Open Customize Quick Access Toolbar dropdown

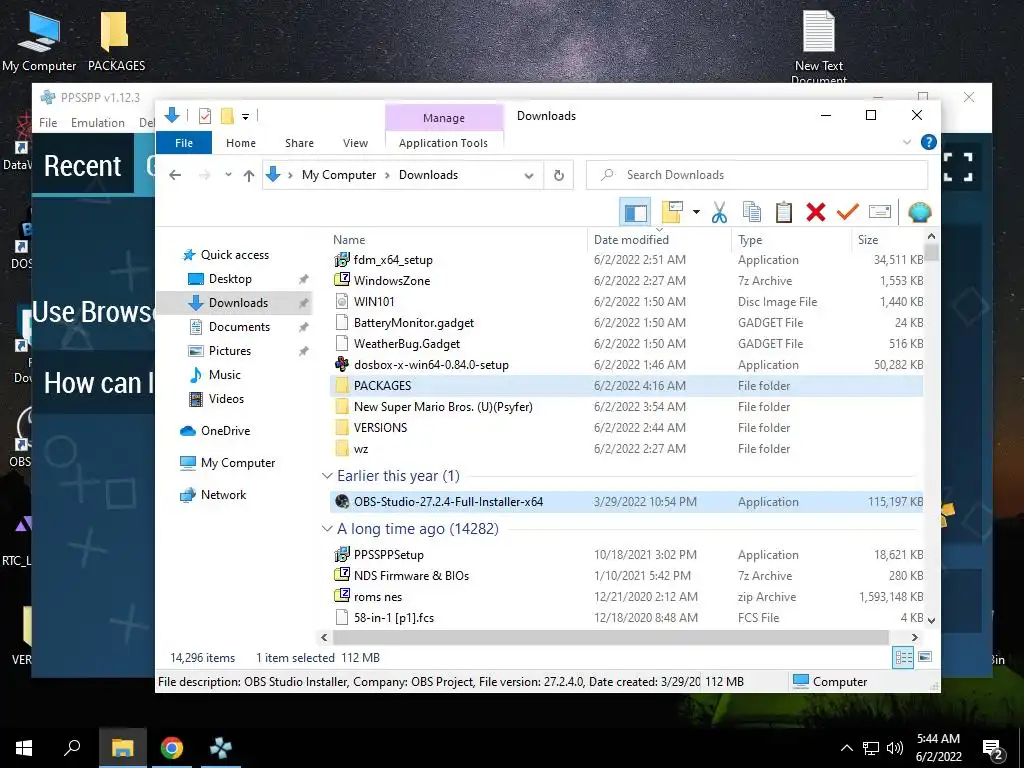(246, 117)
